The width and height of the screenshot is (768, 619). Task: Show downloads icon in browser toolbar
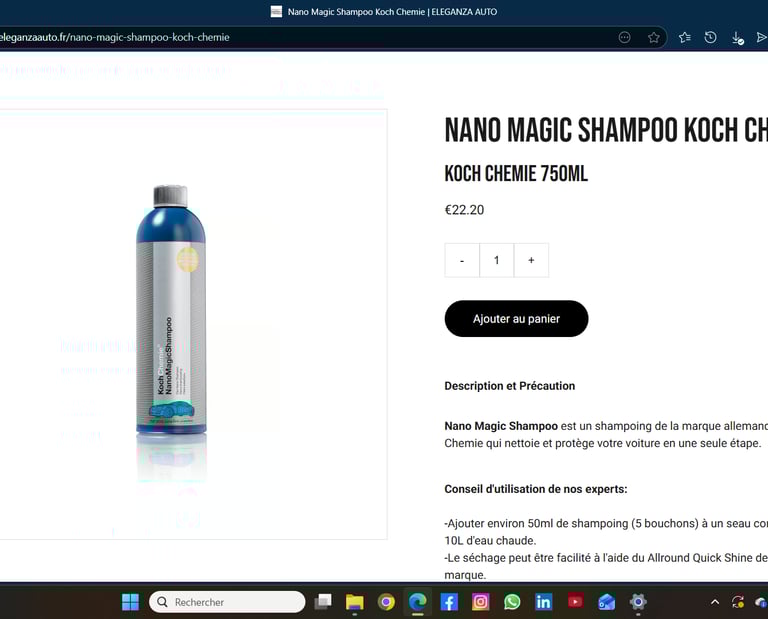point(737,38)
